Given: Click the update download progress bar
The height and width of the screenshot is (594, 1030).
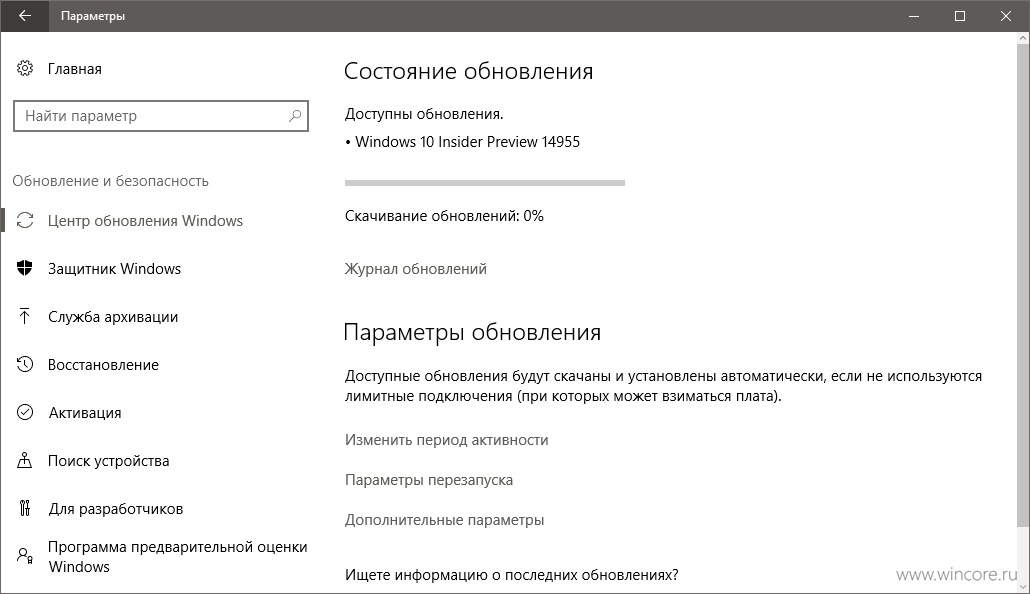Looking at the screenshot, I should (x=485, y=183).
